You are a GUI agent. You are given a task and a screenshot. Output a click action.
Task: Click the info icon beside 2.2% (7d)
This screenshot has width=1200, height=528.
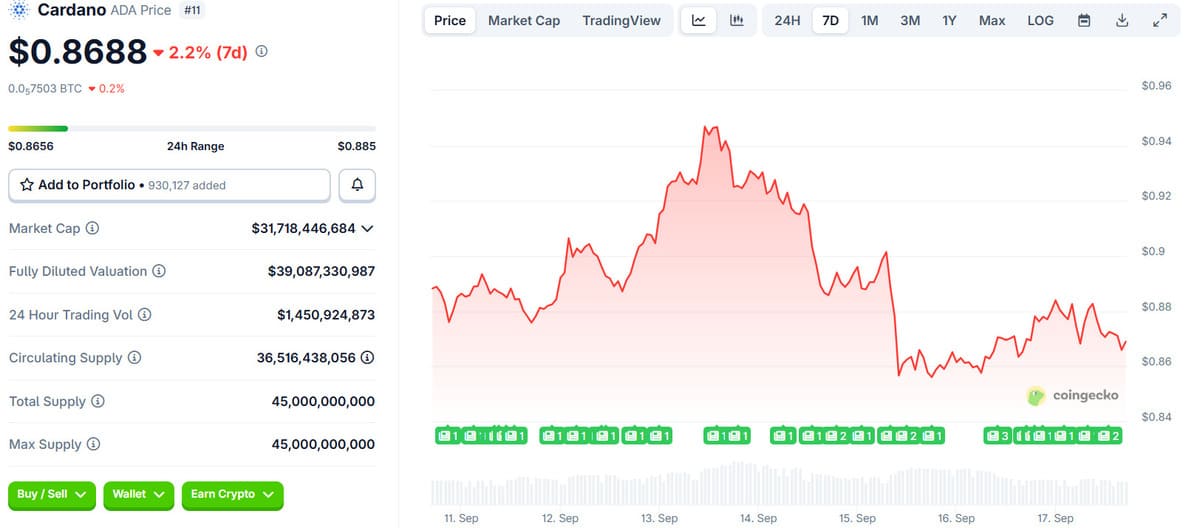[x=262, y=50]
